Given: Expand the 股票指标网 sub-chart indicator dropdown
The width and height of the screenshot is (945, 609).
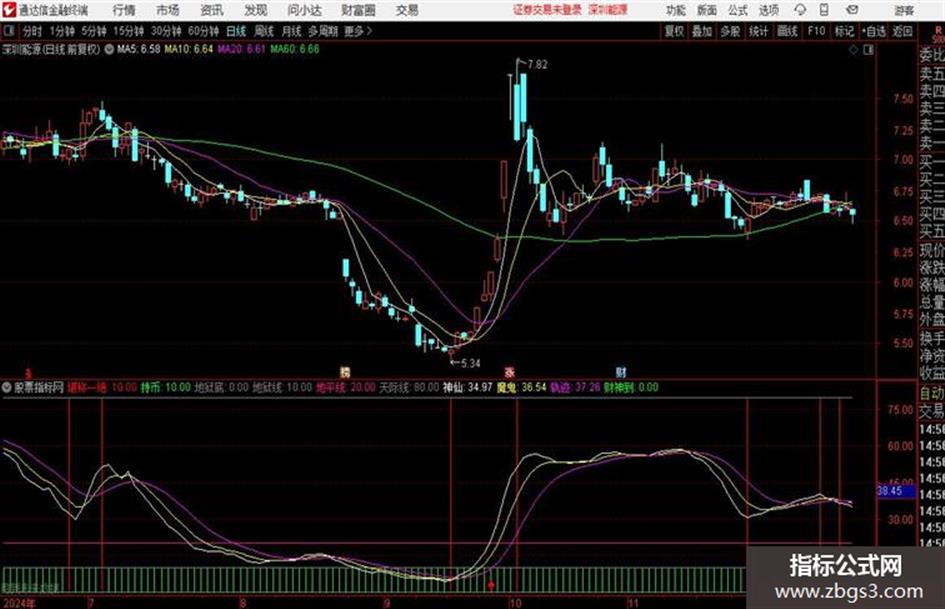Looking at the screenshot, I should (x=6, y=388).
